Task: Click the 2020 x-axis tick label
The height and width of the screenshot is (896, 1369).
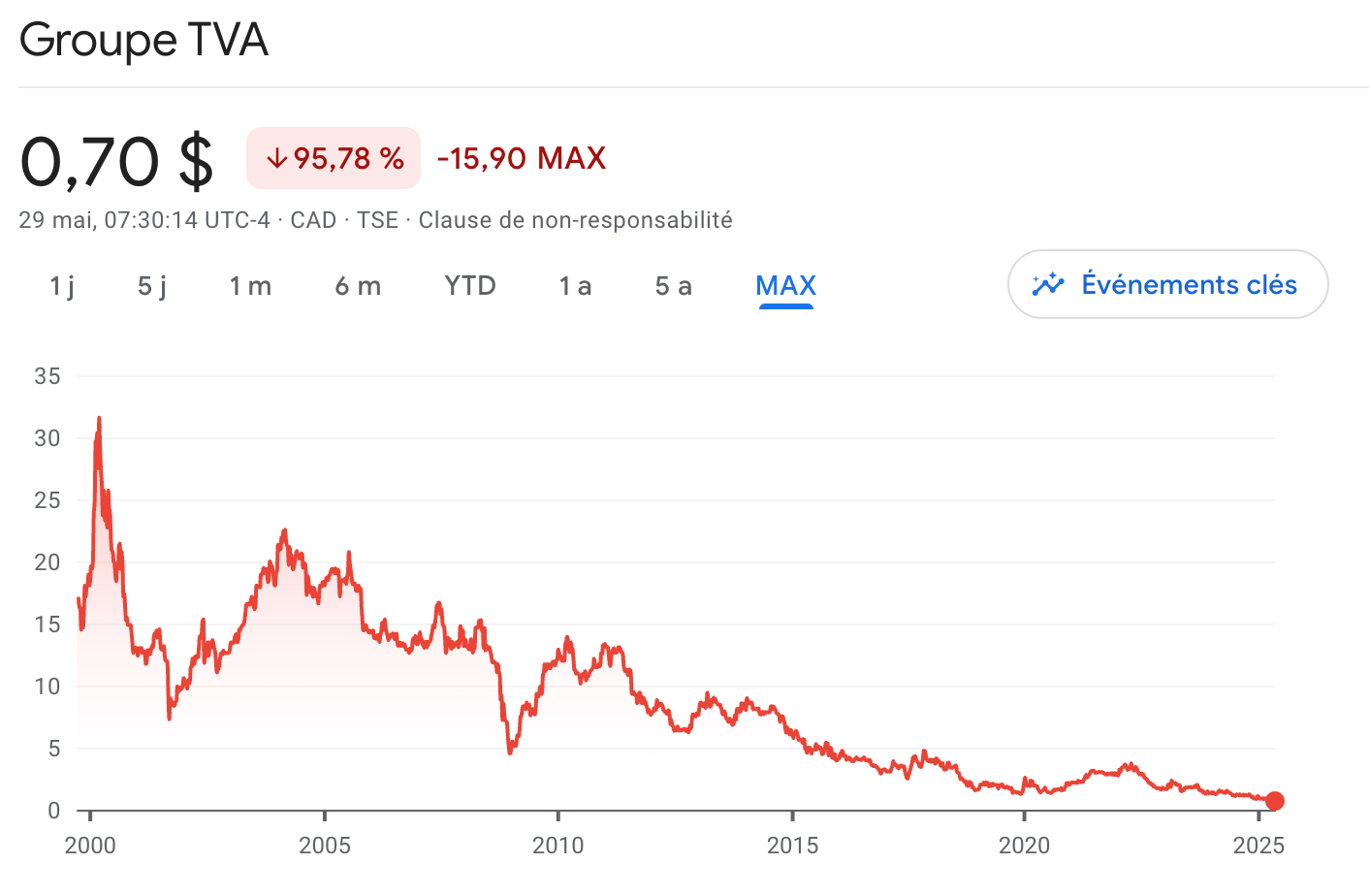Action: (x=1025, y=846)
